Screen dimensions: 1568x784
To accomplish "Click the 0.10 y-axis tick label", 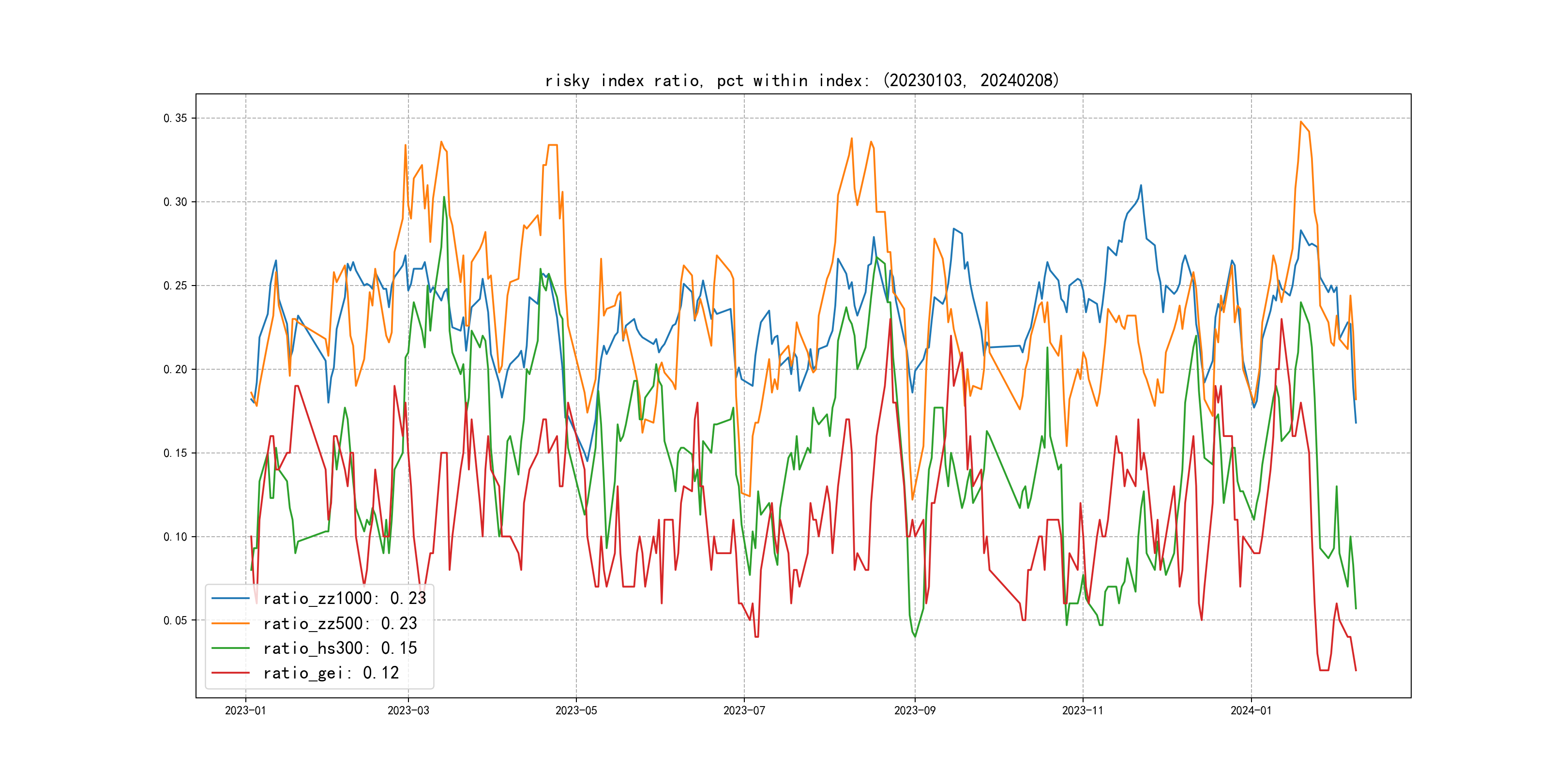I will click(175, 537).
